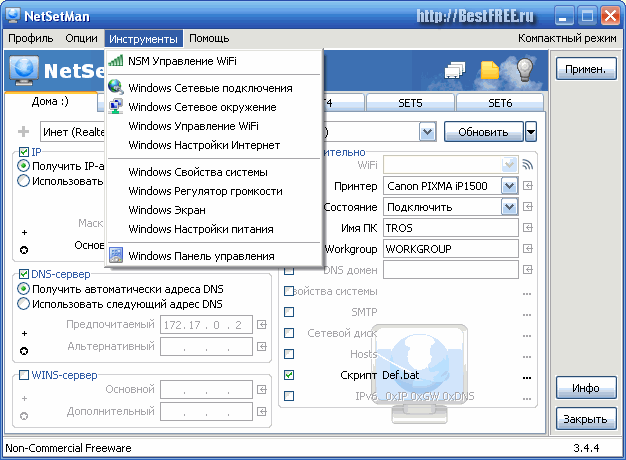Select Windows Настройки Интернет menu item
Screen dimensions: 626x460
214,145
